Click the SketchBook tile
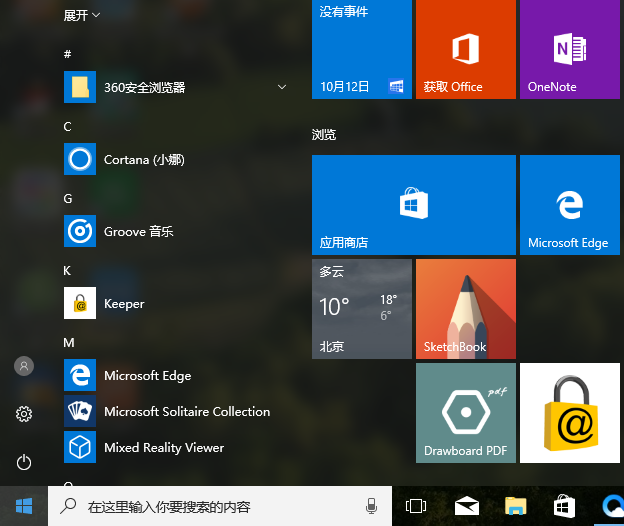The height and width of the screenshot is (526, 624). 465,308
